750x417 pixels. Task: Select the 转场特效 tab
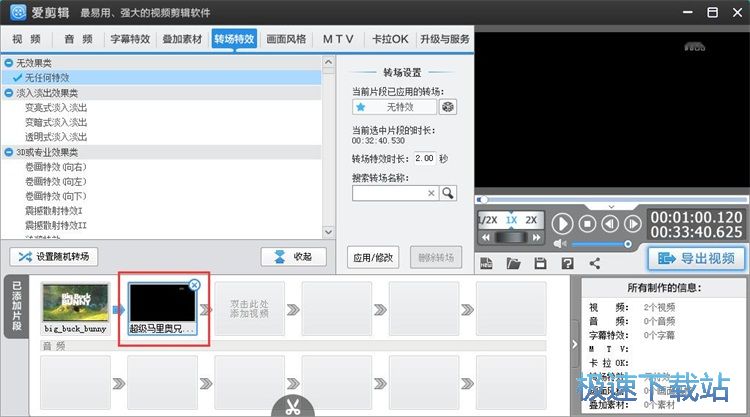coord(234,39)
